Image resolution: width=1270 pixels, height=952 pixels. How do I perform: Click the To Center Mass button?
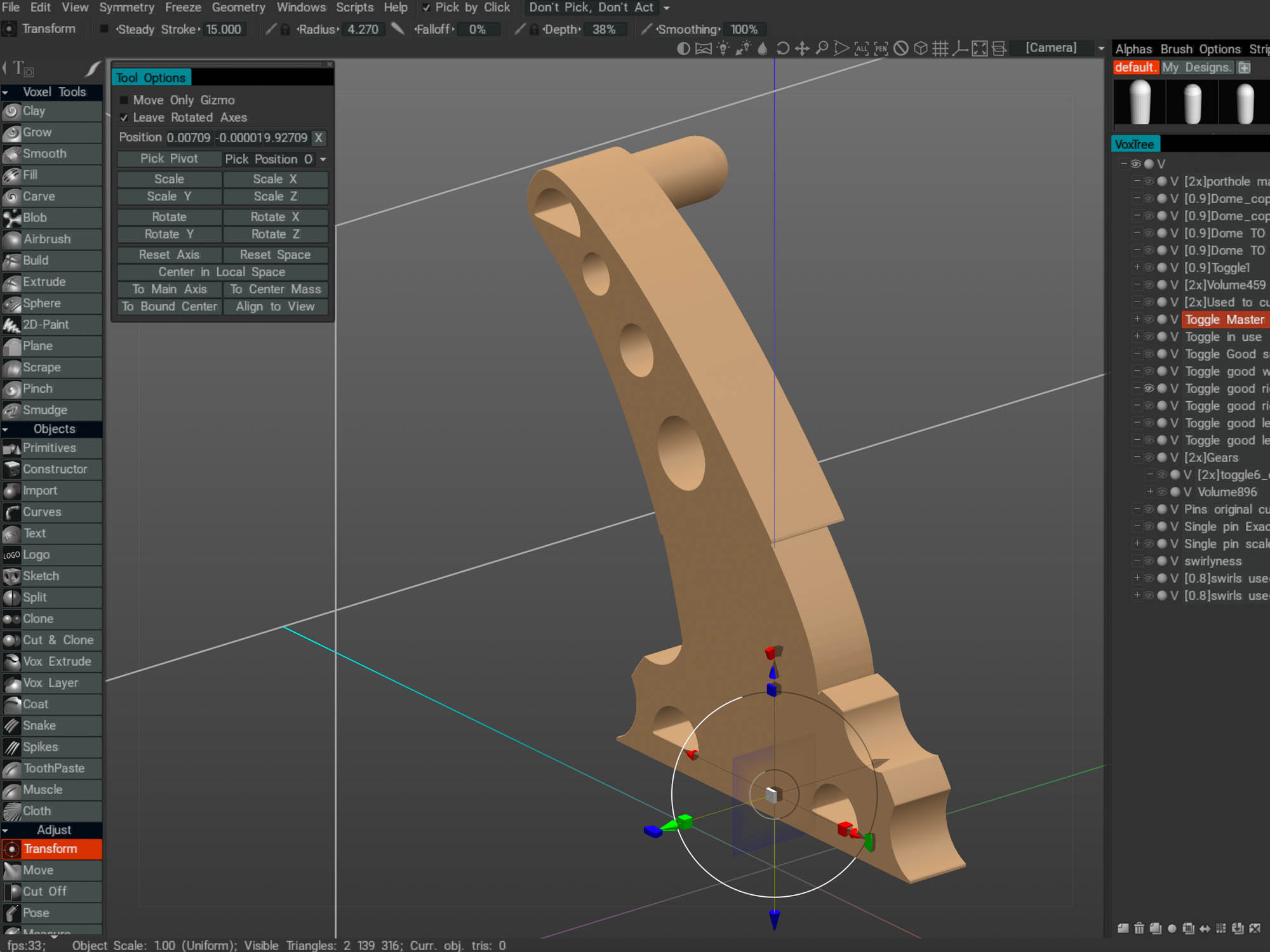(x=276, y=289)
